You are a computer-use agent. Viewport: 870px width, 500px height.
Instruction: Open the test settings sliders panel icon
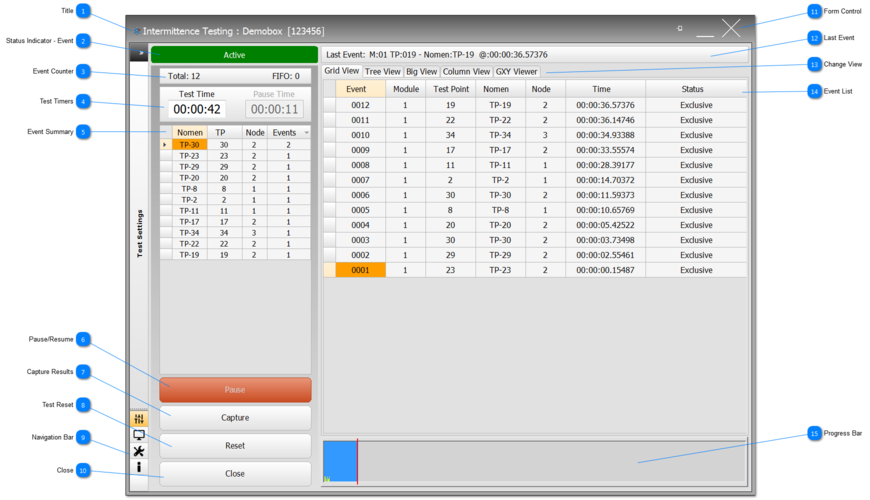coord(138,419)
